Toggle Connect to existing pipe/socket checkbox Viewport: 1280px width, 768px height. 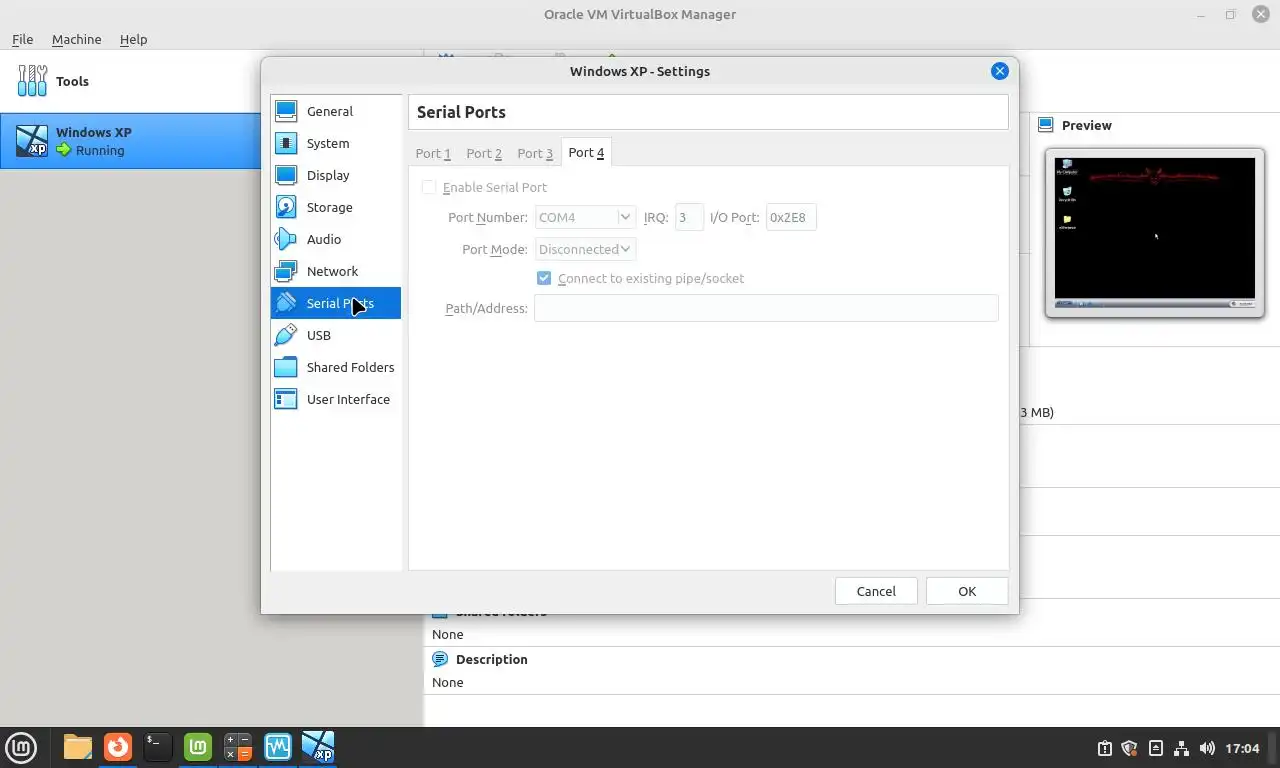[544, 278]
